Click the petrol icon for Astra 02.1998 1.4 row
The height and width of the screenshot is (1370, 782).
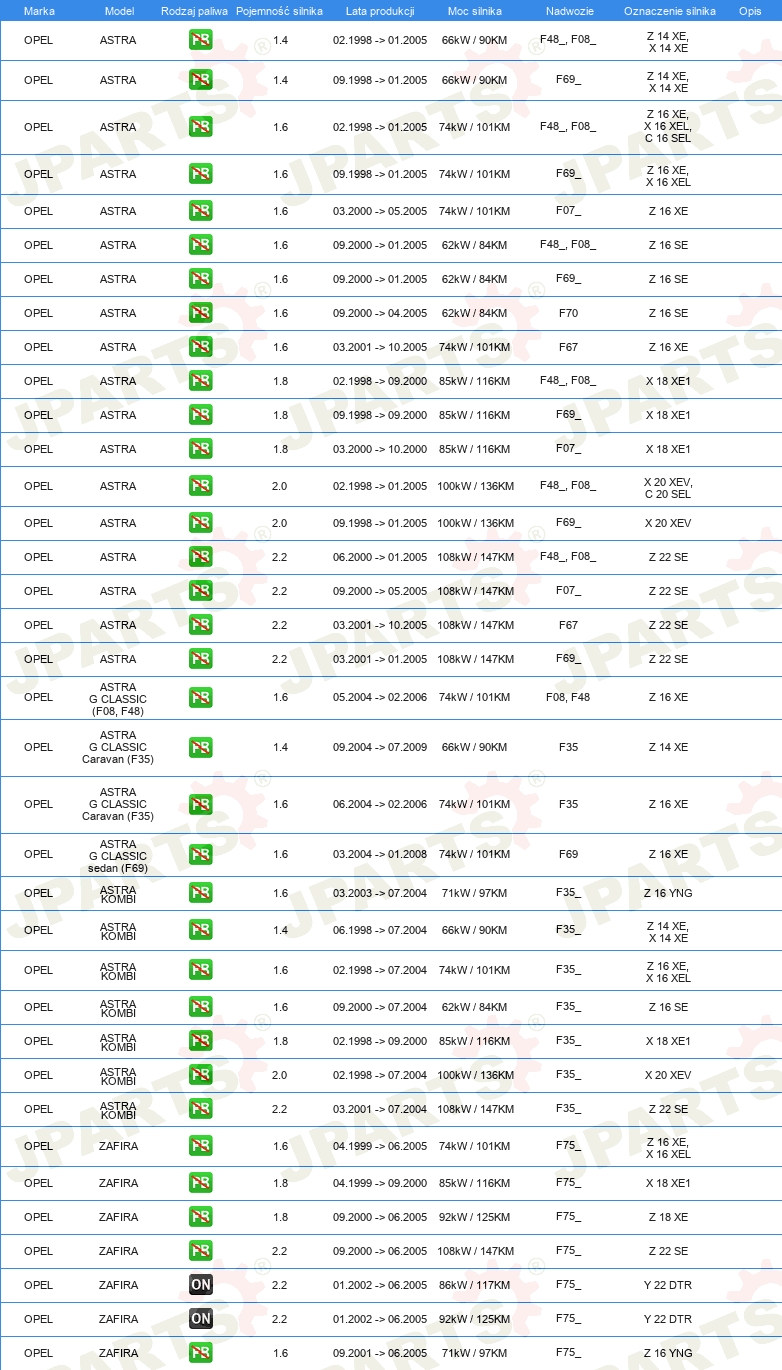[x=200, y=41]
